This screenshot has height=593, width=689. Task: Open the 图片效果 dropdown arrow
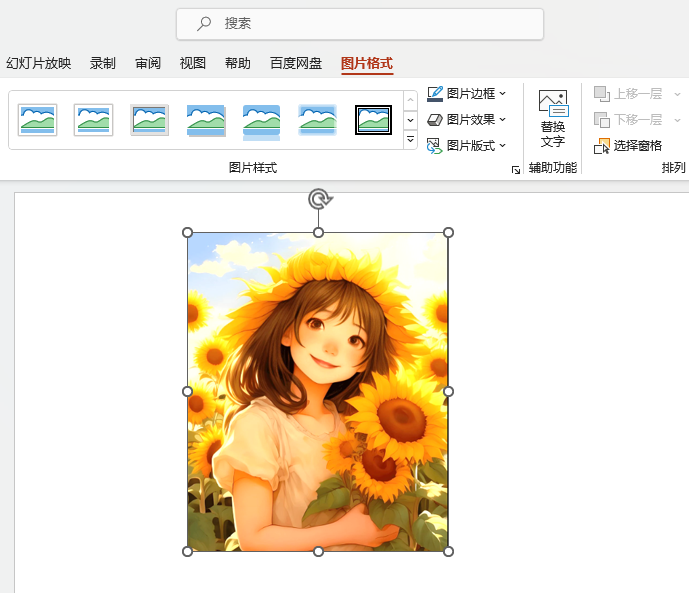[x=503, y=119]
